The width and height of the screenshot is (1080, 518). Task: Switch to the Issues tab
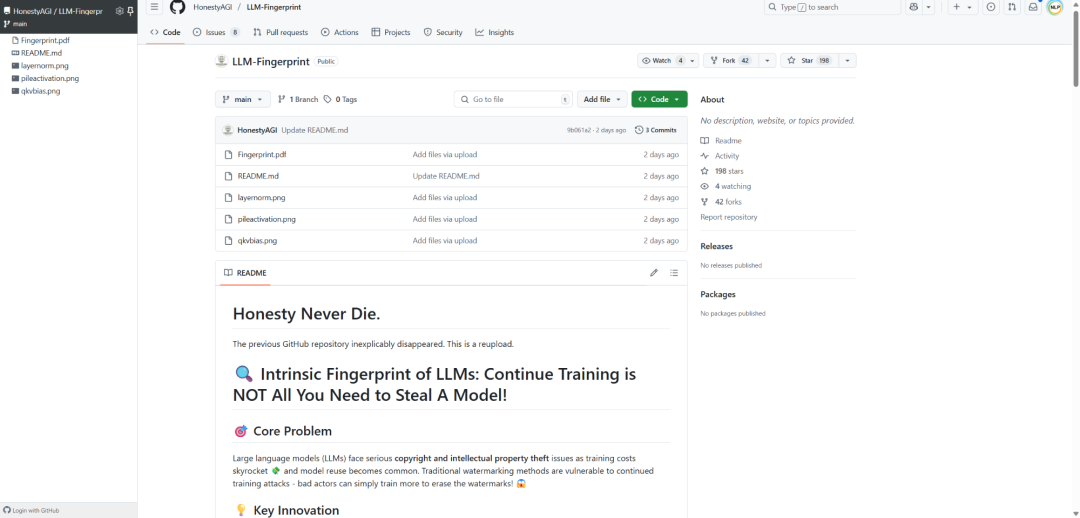tap(216, 32)
